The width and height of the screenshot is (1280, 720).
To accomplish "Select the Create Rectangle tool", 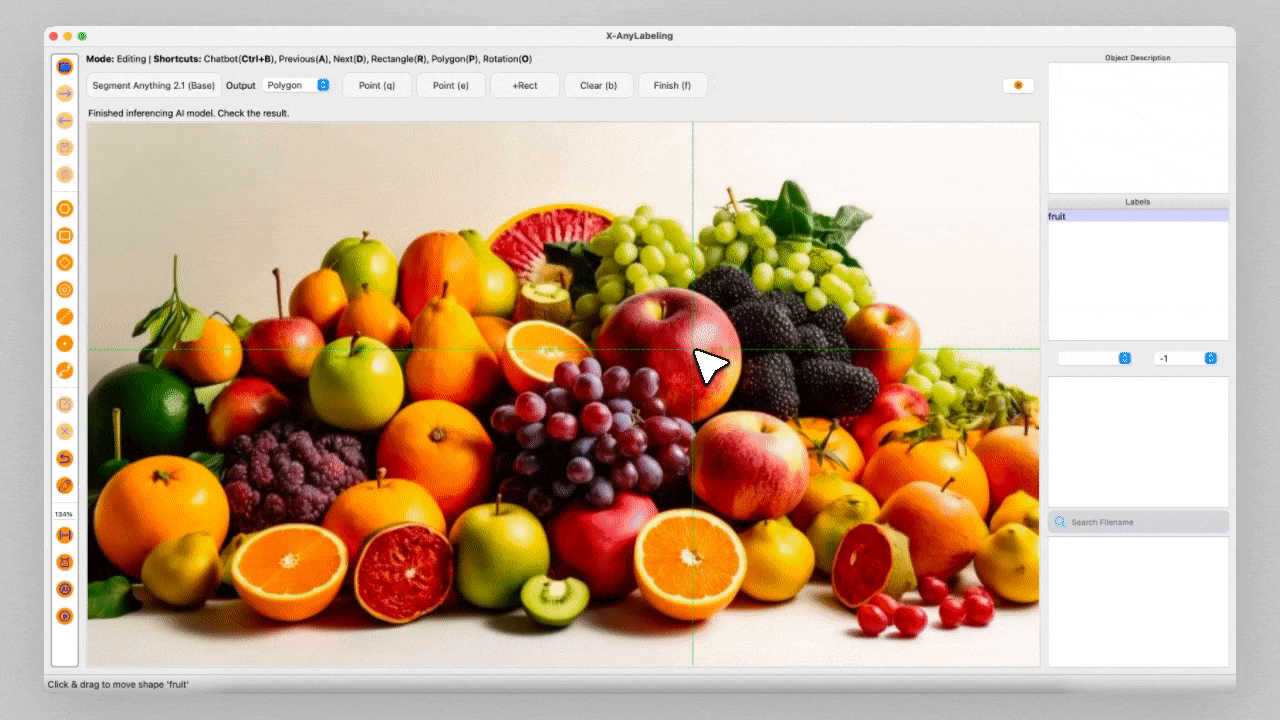I will tap(65, 236).
